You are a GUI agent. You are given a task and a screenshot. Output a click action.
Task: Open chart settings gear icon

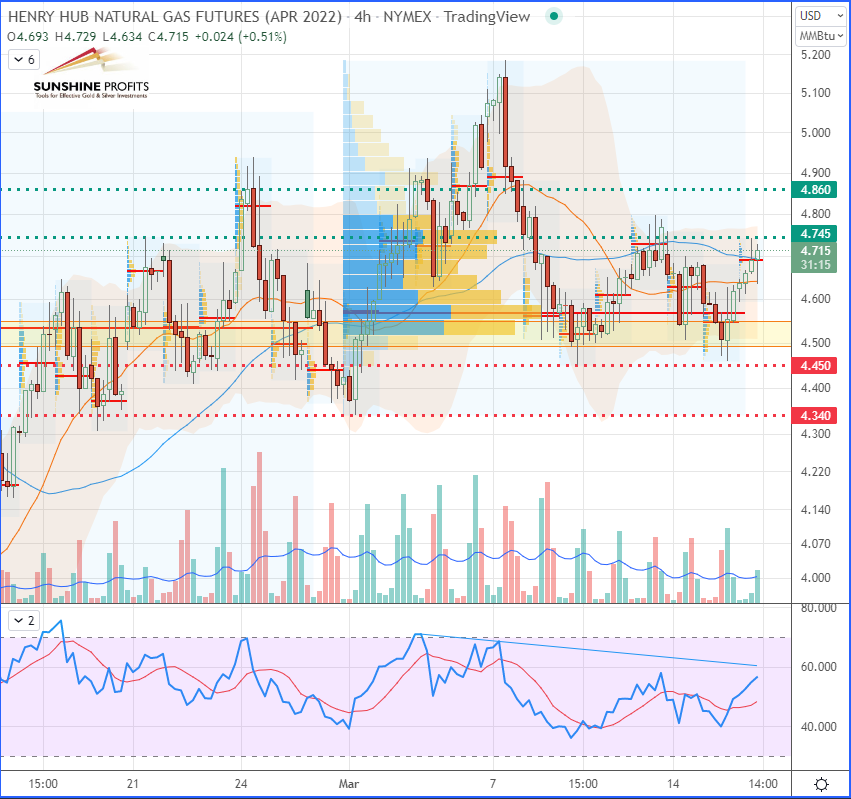[822, 784]
